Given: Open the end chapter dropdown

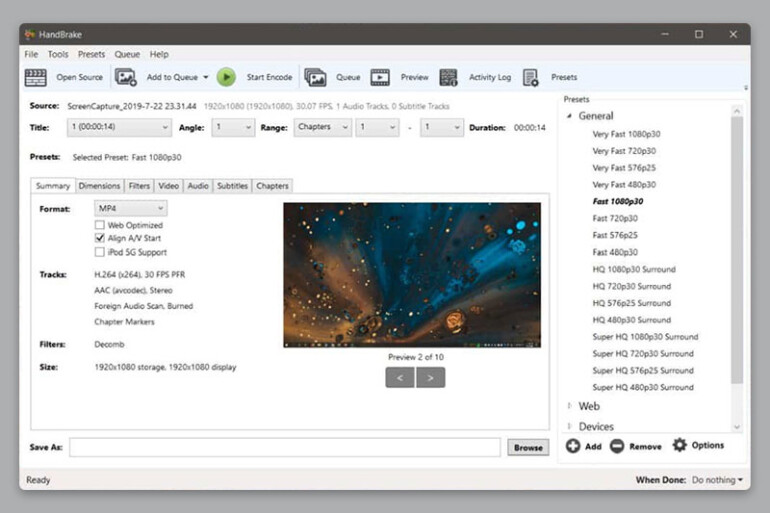Looking at the screenshot, I should [441, 127].
